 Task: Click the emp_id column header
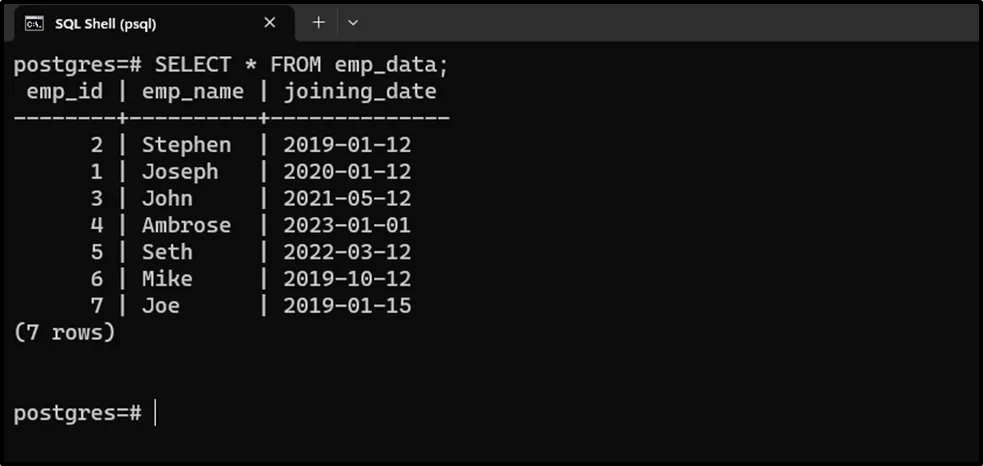tap(63, 92)
